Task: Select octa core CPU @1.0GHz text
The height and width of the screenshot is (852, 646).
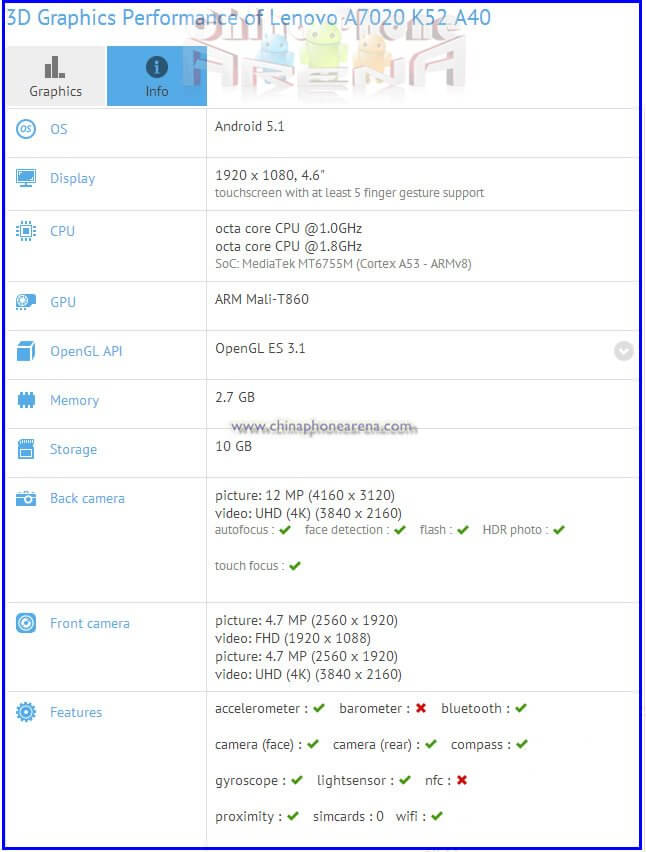Action: 288,228
